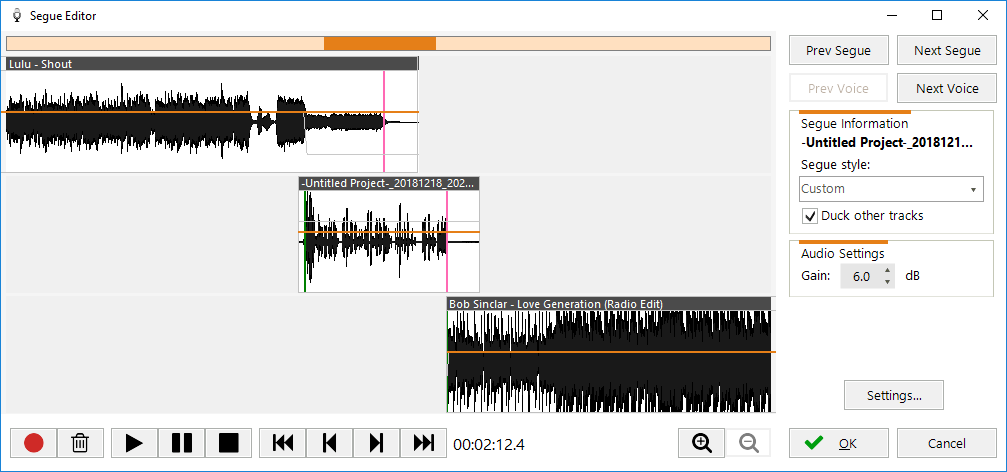
Task: Click the red record button
Action: (x=34, y=443)
